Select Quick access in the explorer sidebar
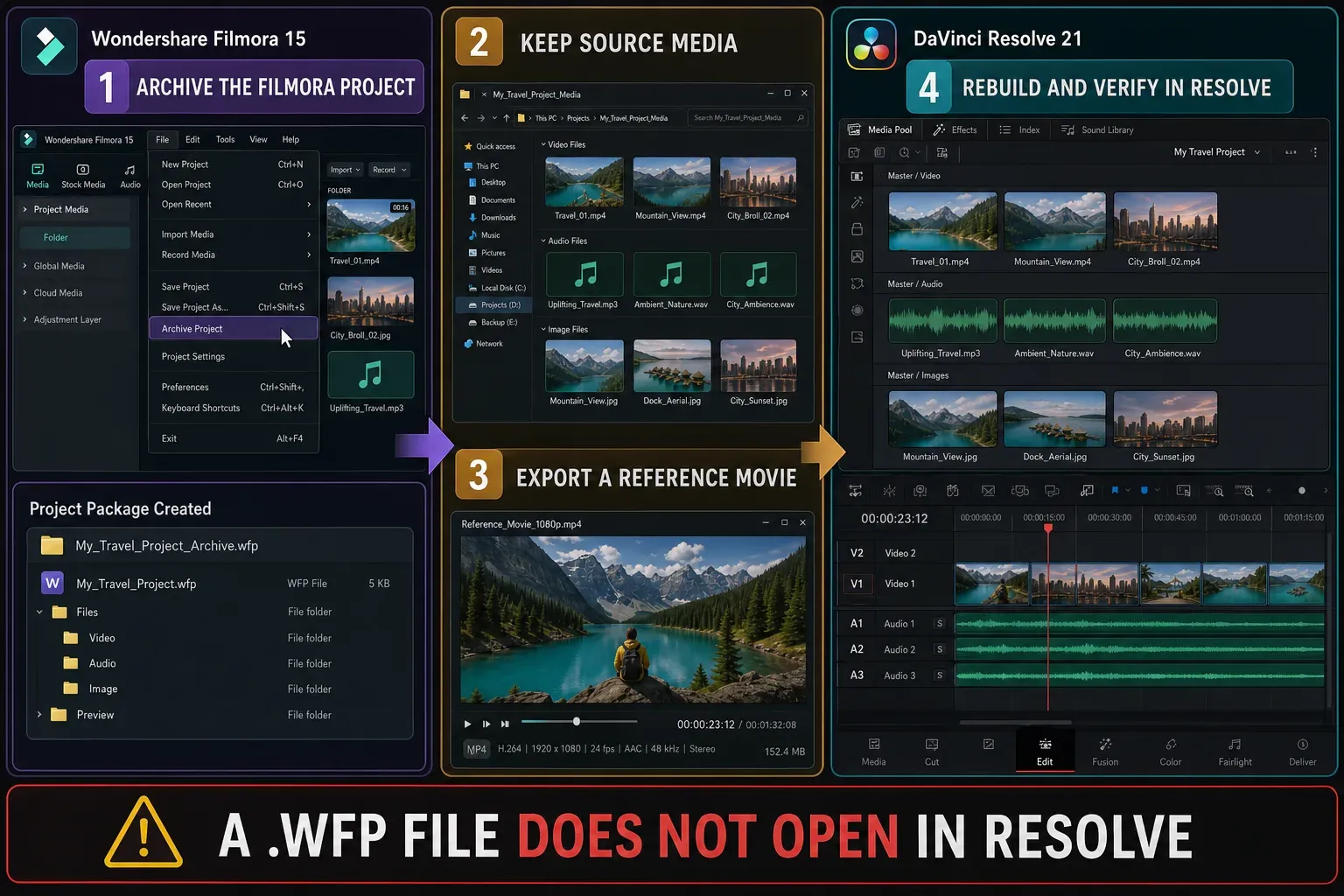The height and width of the screenshot is (896, 1344). pyautogui.click(x=489, y=146)
